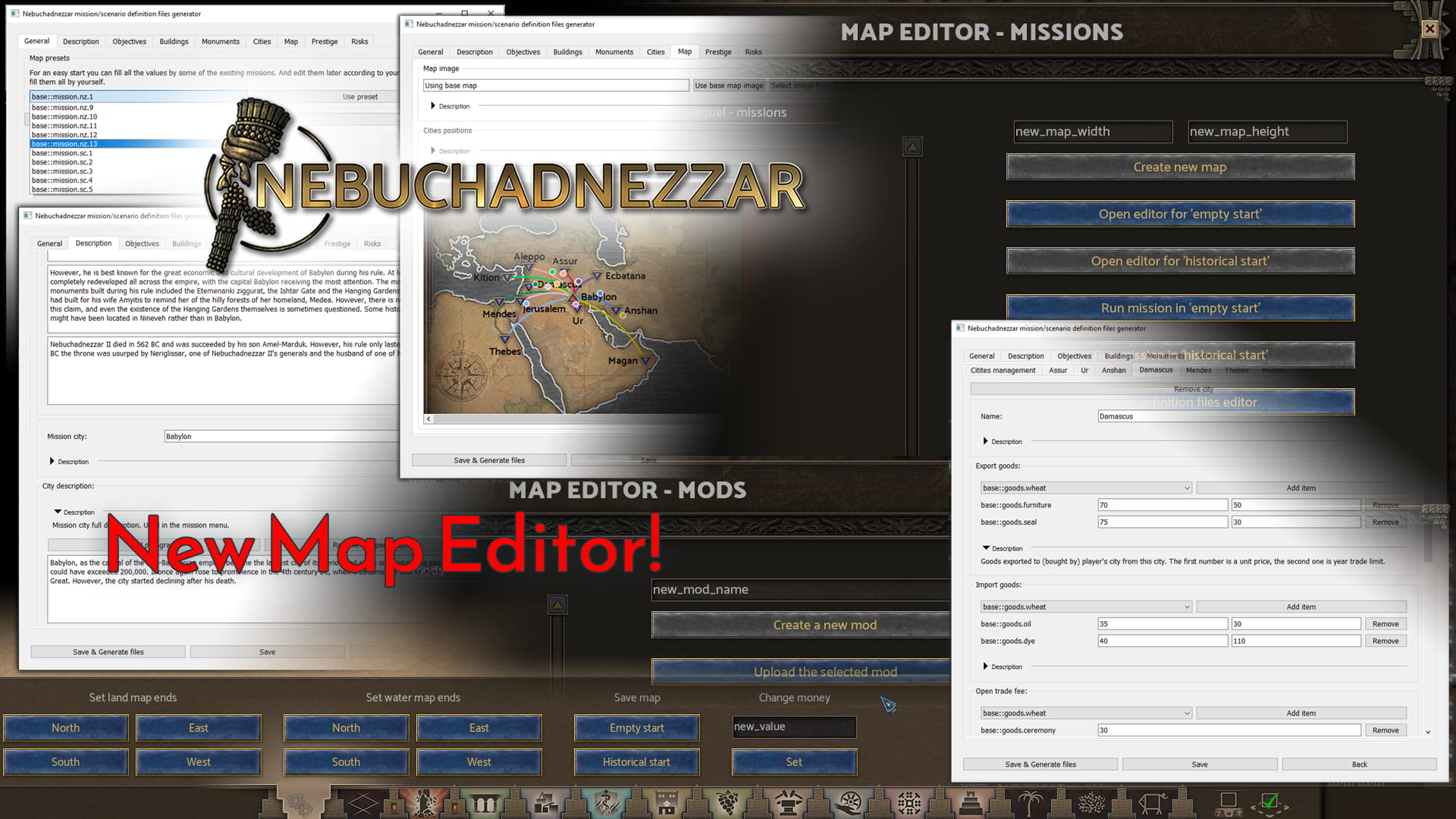
Task: Open base::goods.wheat dropdown under Open trade fee
Action: coord(1087,713)
